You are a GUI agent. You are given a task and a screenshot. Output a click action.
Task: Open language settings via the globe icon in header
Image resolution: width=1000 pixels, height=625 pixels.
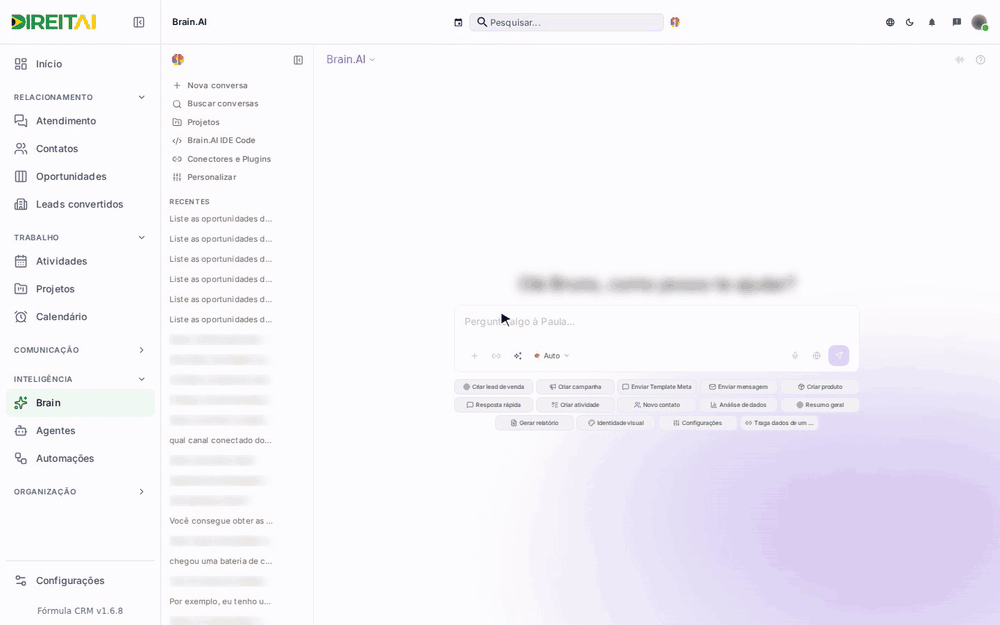(x=890, y=22)
